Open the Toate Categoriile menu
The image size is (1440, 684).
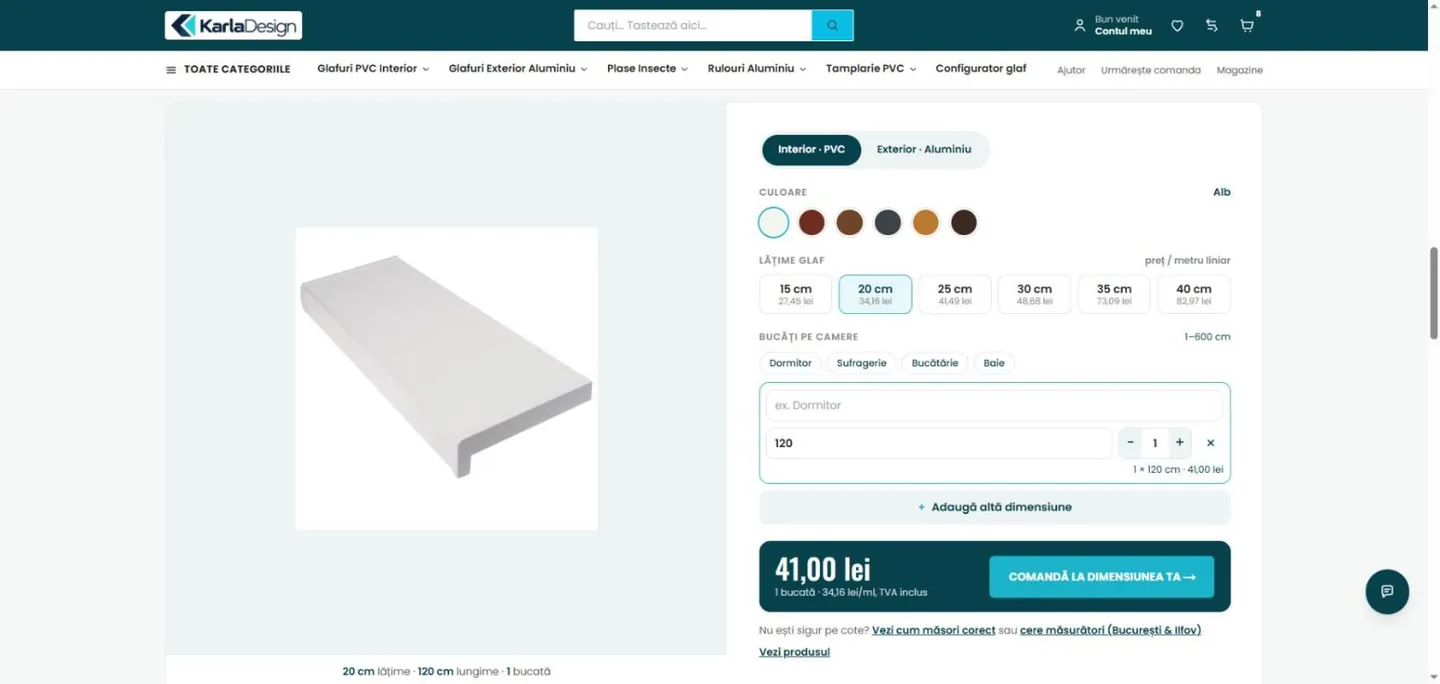228,69
